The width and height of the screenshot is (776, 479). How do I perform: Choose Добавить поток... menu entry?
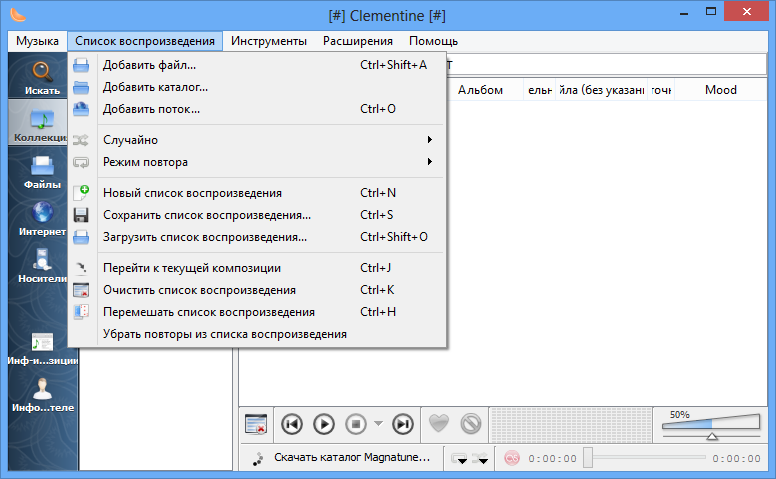[257, 109]
